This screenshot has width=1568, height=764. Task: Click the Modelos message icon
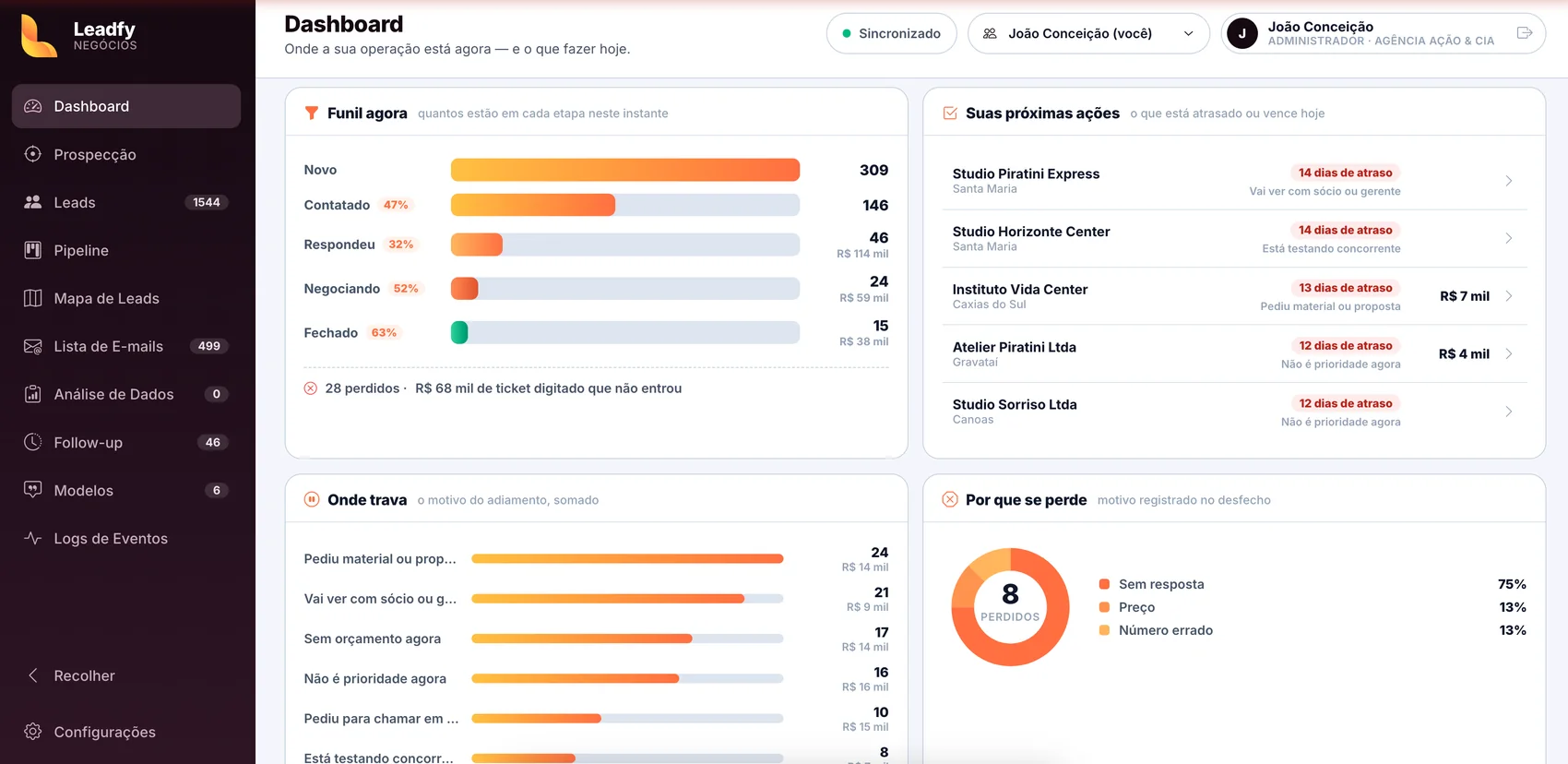point(33,490)
